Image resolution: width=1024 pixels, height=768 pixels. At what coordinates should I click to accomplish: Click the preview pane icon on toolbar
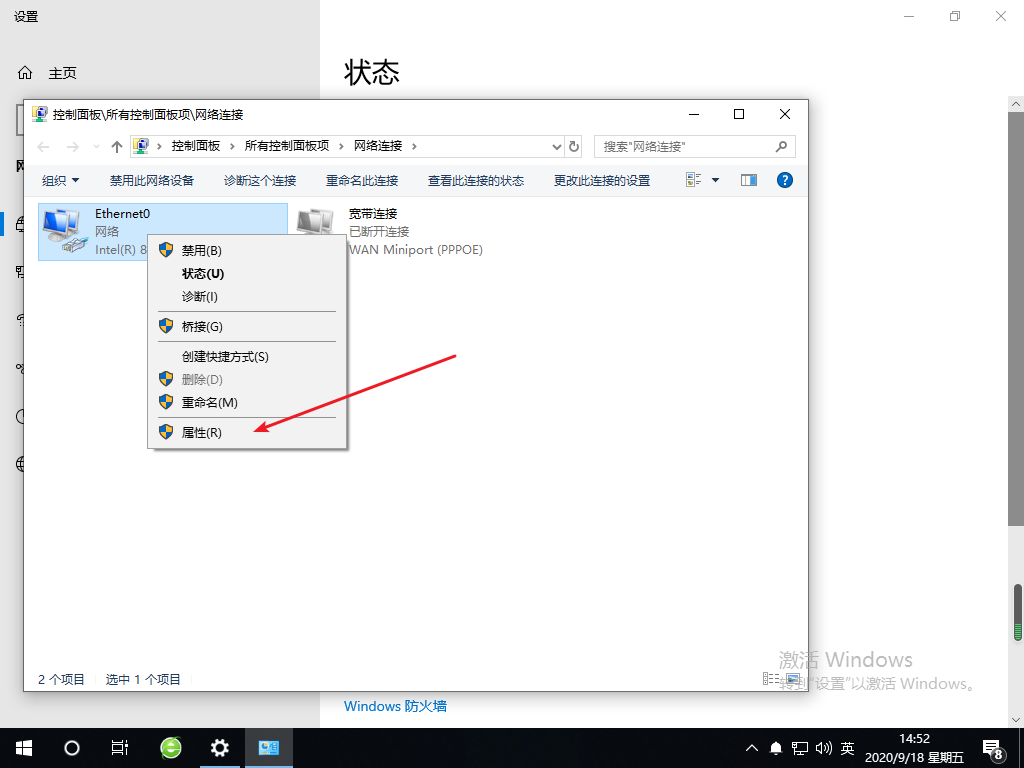tap(748, 180)
